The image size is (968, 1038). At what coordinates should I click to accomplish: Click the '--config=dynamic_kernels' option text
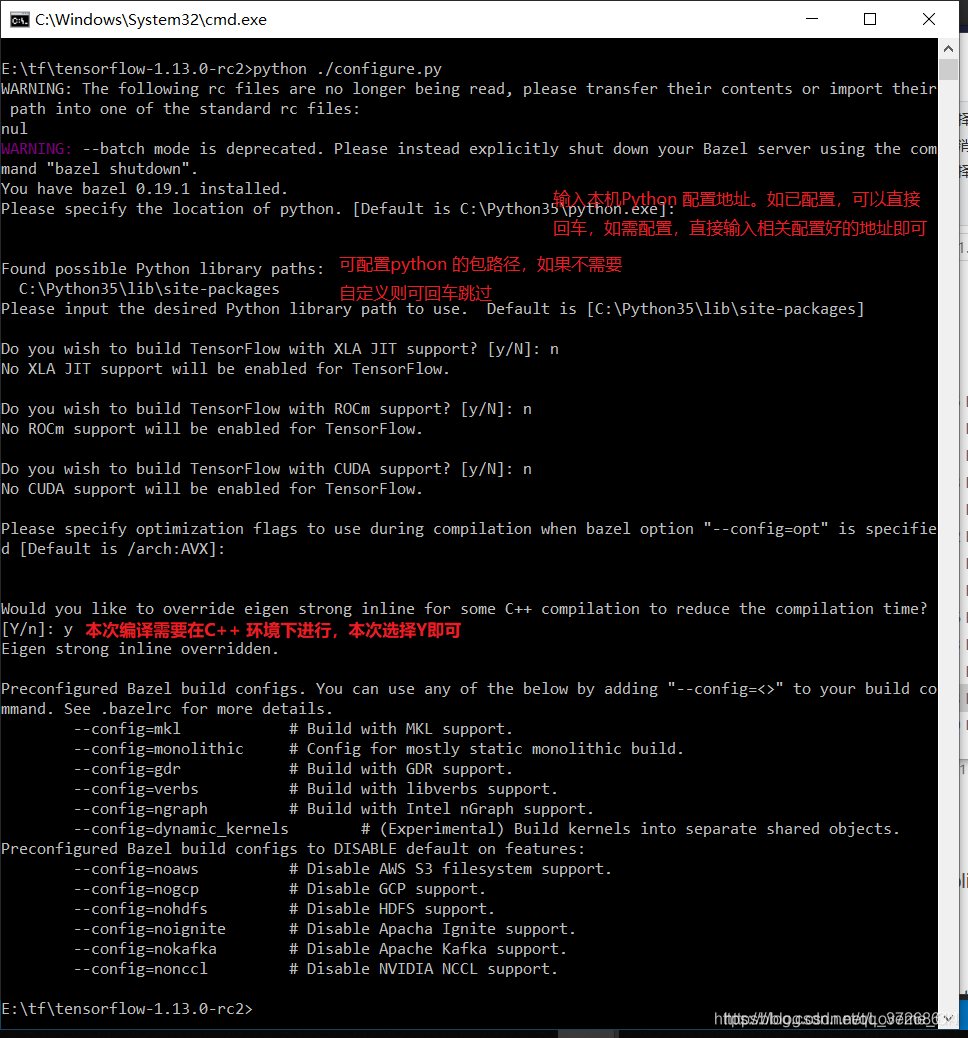[x=181, y=829]
